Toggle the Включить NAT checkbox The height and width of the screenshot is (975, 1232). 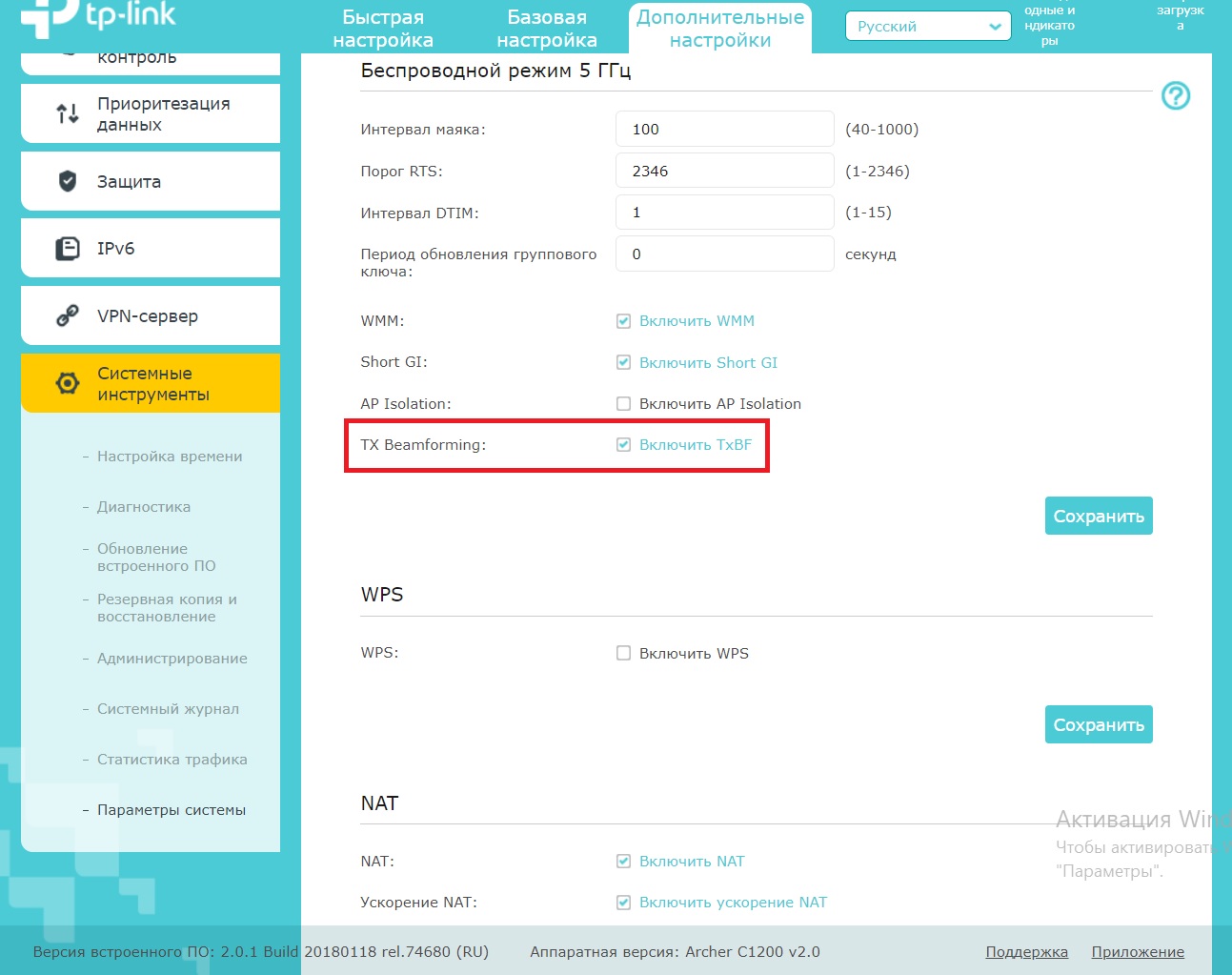(x=623, y=861)
